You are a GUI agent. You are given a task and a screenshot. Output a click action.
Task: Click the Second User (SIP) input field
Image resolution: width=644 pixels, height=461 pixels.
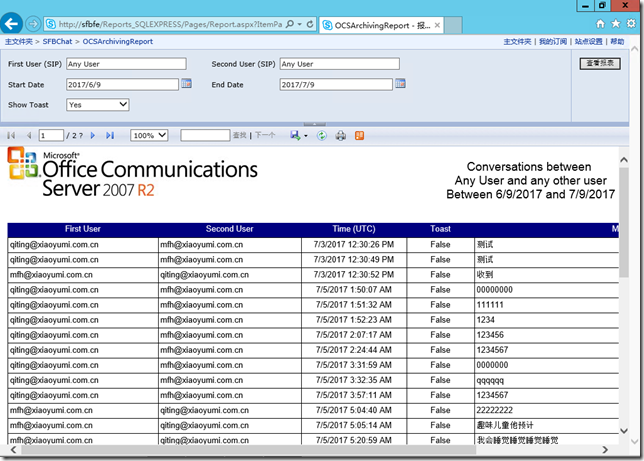pyautogui.click(x=340, y=64)
